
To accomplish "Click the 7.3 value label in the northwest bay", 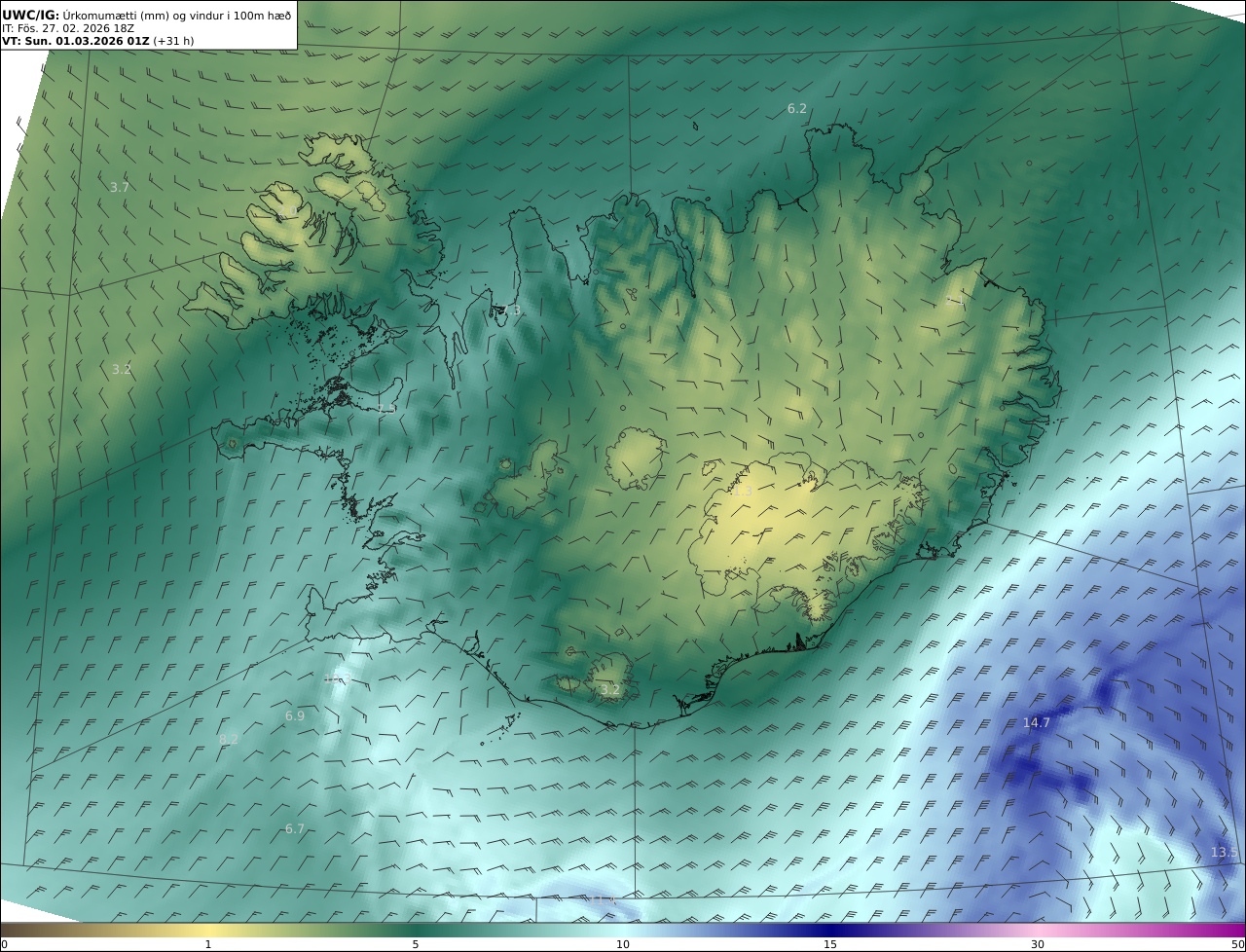I will point(512,311).
